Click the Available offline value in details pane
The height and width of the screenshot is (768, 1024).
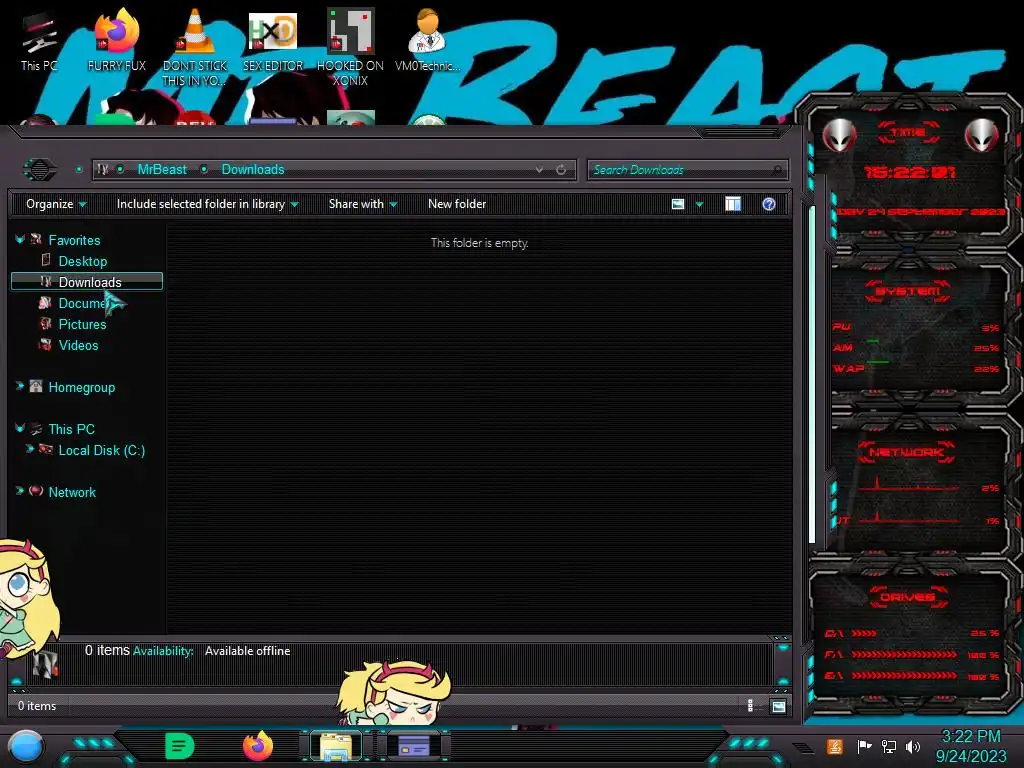coord(248,651)
